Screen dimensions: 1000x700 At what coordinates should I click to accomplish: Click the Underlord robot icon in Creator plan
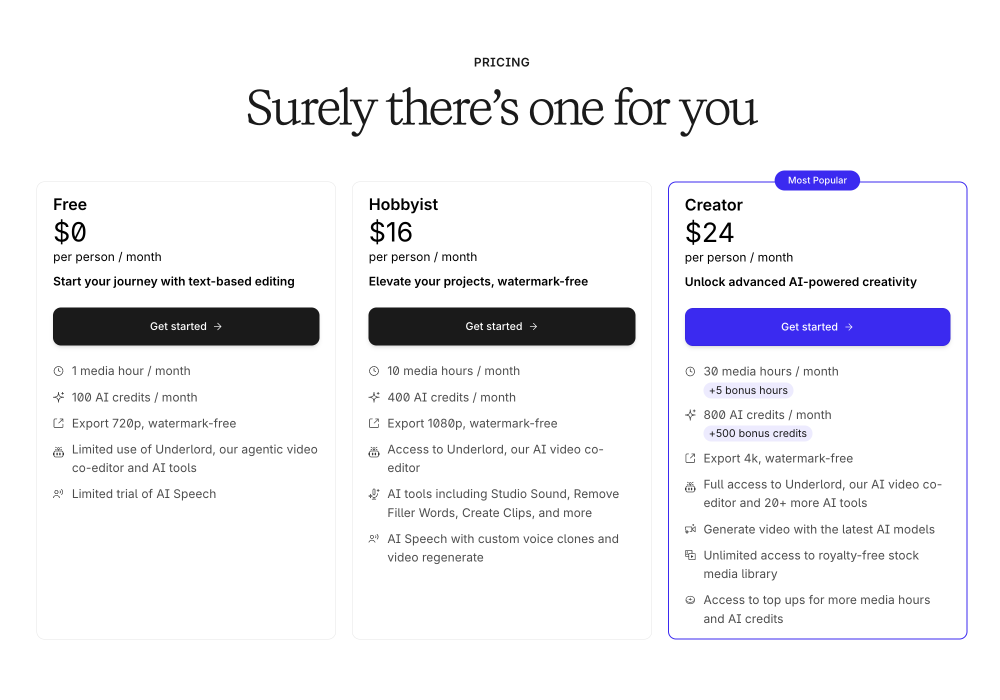point(690,487)
